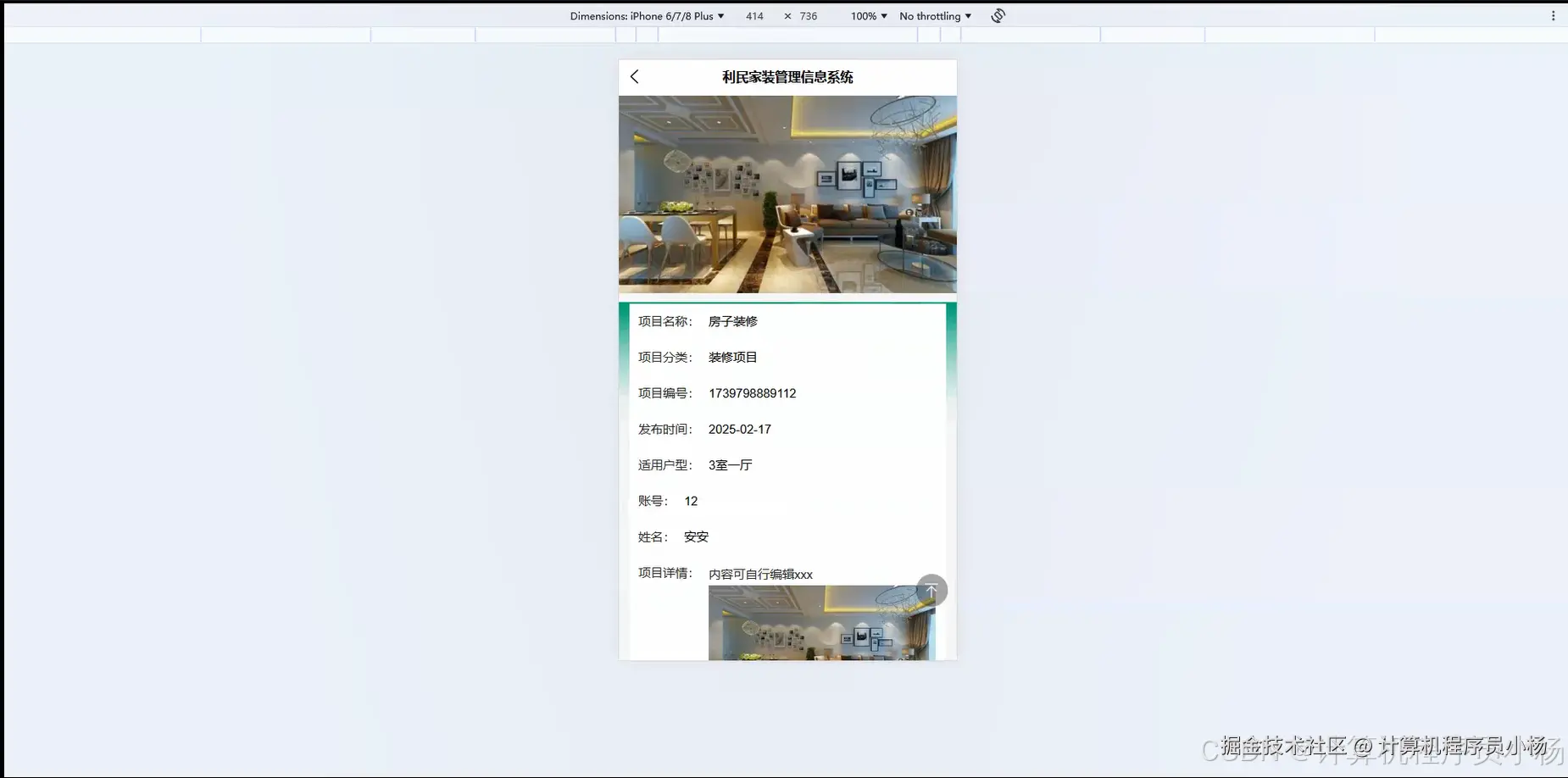This screenshot has height=778, width=1568.
Task: Click the living room banner image
Action: tap(787, 193)
